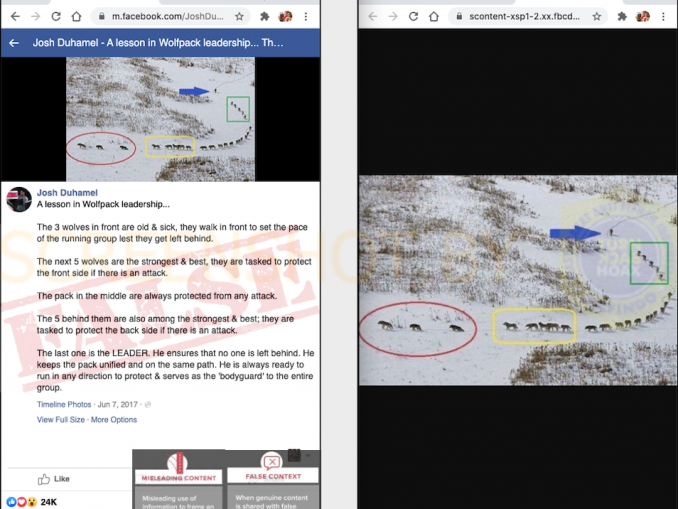The height and width of the screenshot is (509, 678).
Task: Click More Options link
Action: (114, 419)
